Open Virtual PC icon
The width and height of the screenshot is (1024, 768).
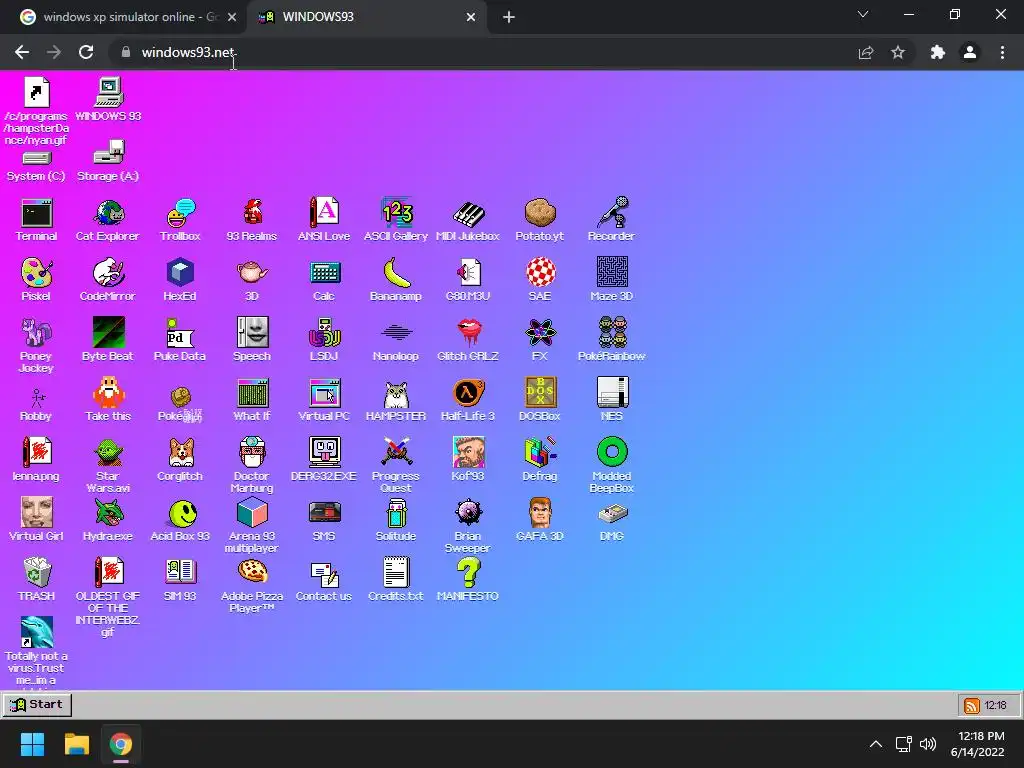pos(324,400)
